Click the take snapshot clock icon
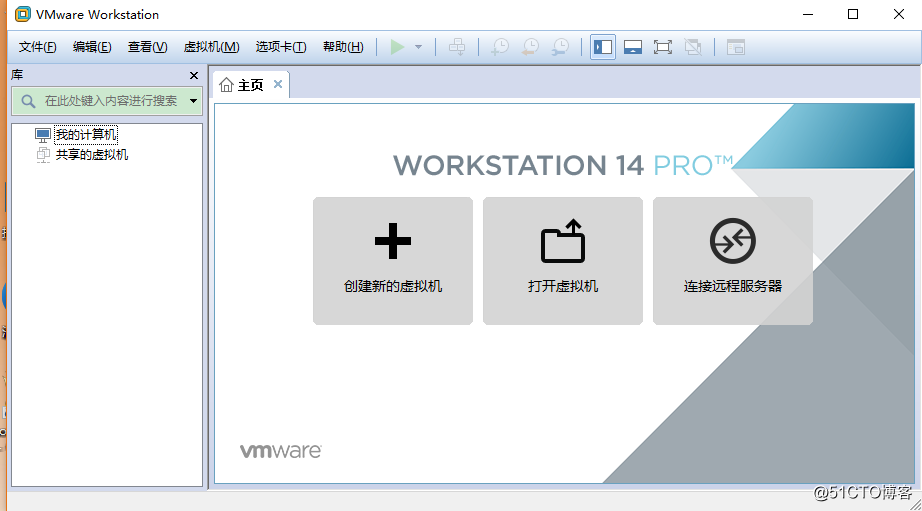The height and width of the screenshot is (511, 922). tap(500, 47)
